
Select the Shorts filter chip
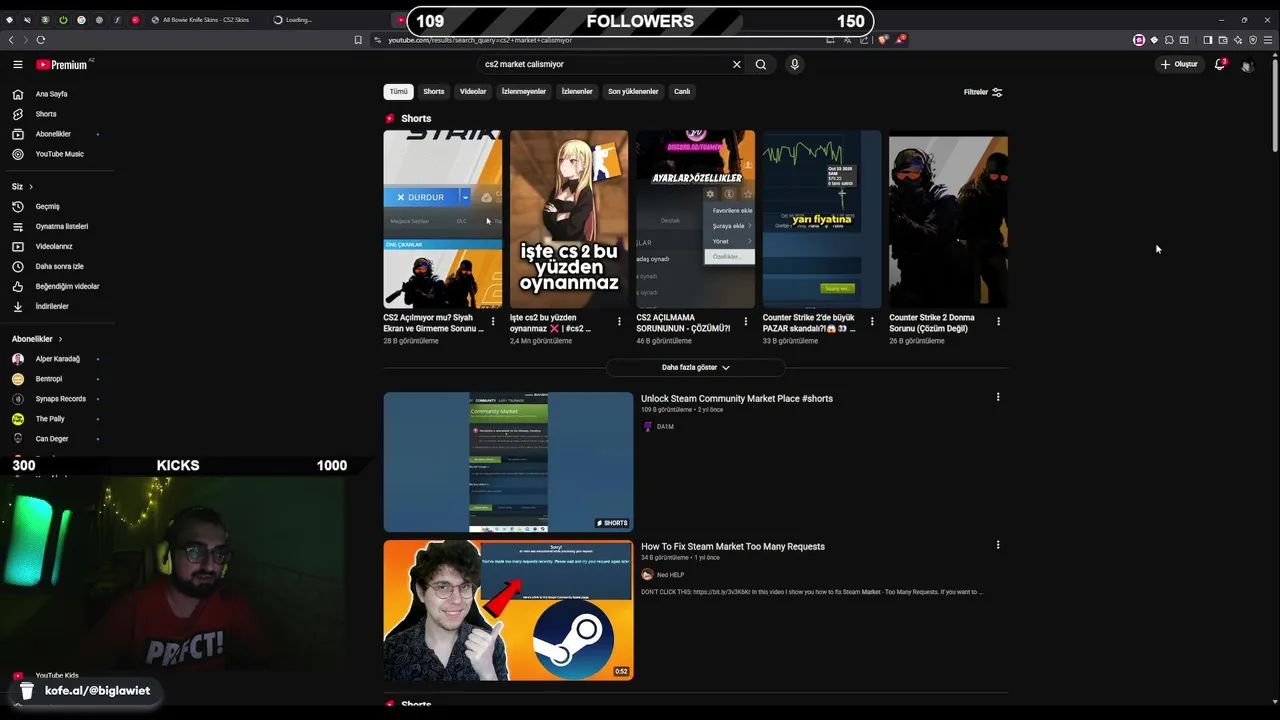(433, 91)
